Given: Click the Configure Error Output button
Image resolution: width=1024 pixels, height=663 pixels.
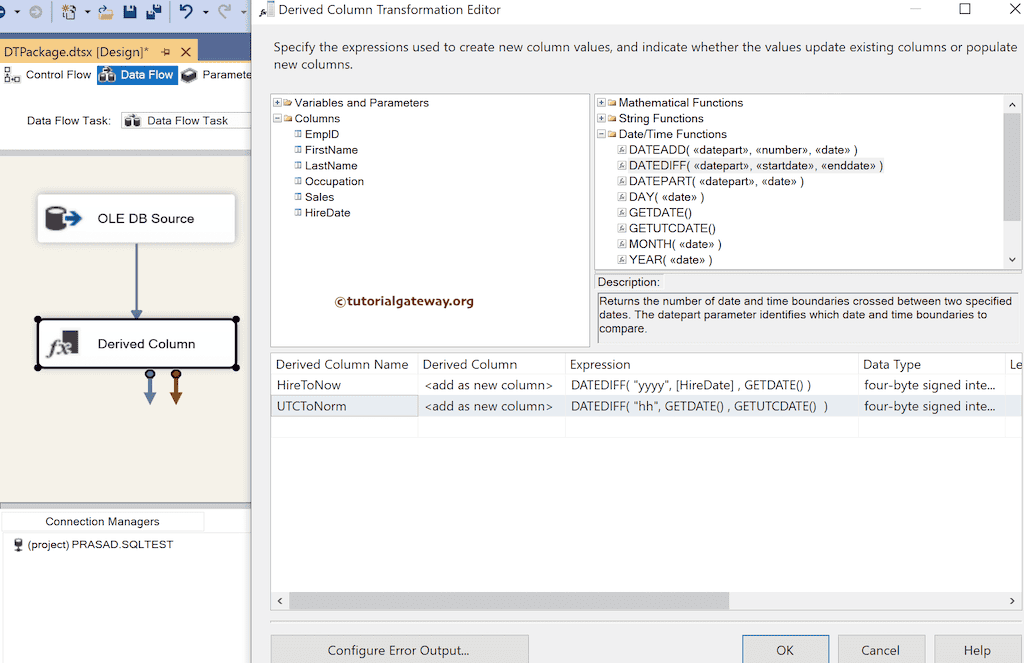Looking at the screenshot, I should coord(399,650).
